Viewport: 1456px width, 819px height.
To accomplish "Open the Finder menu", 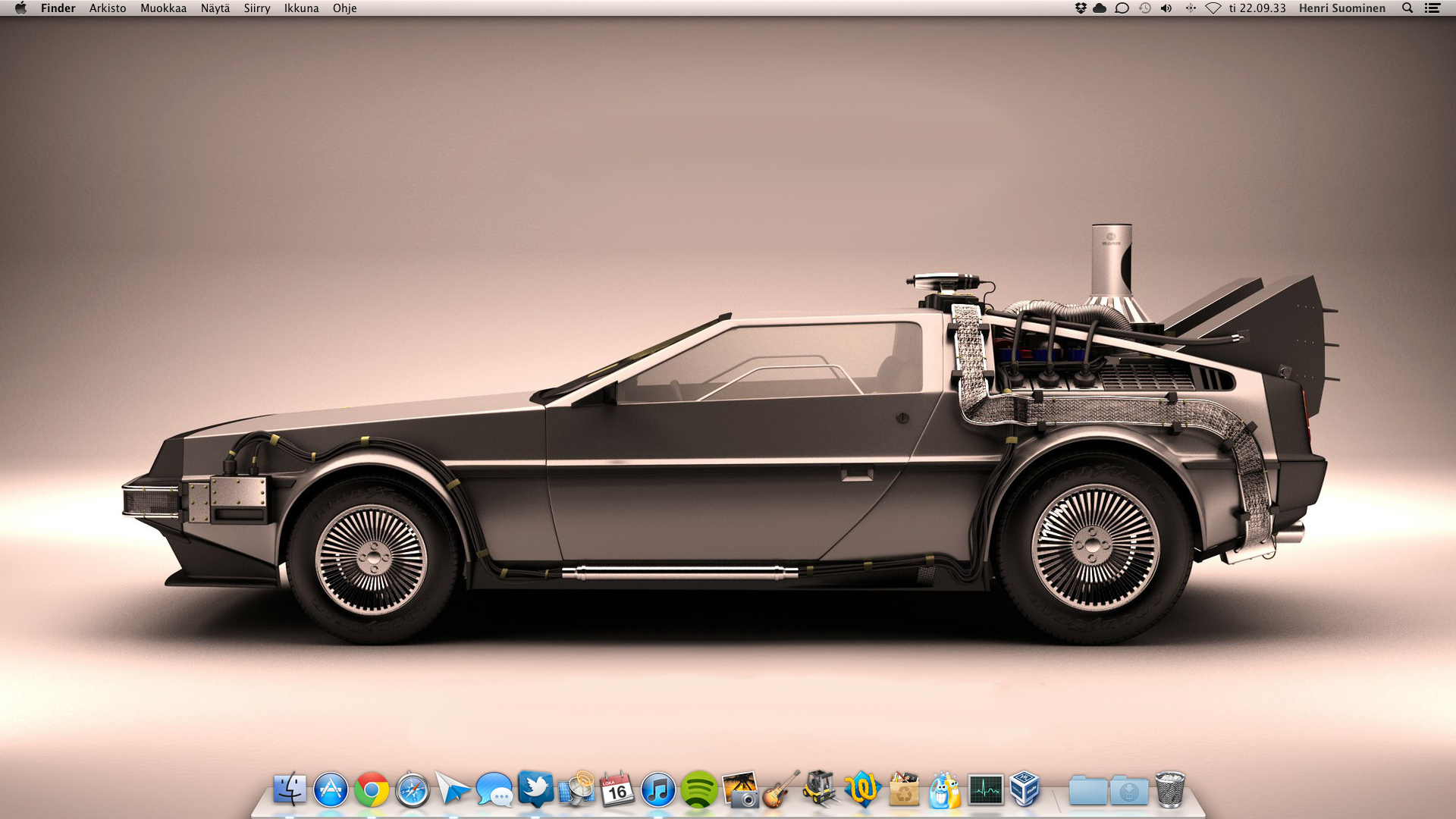I will tap(58, 8).
